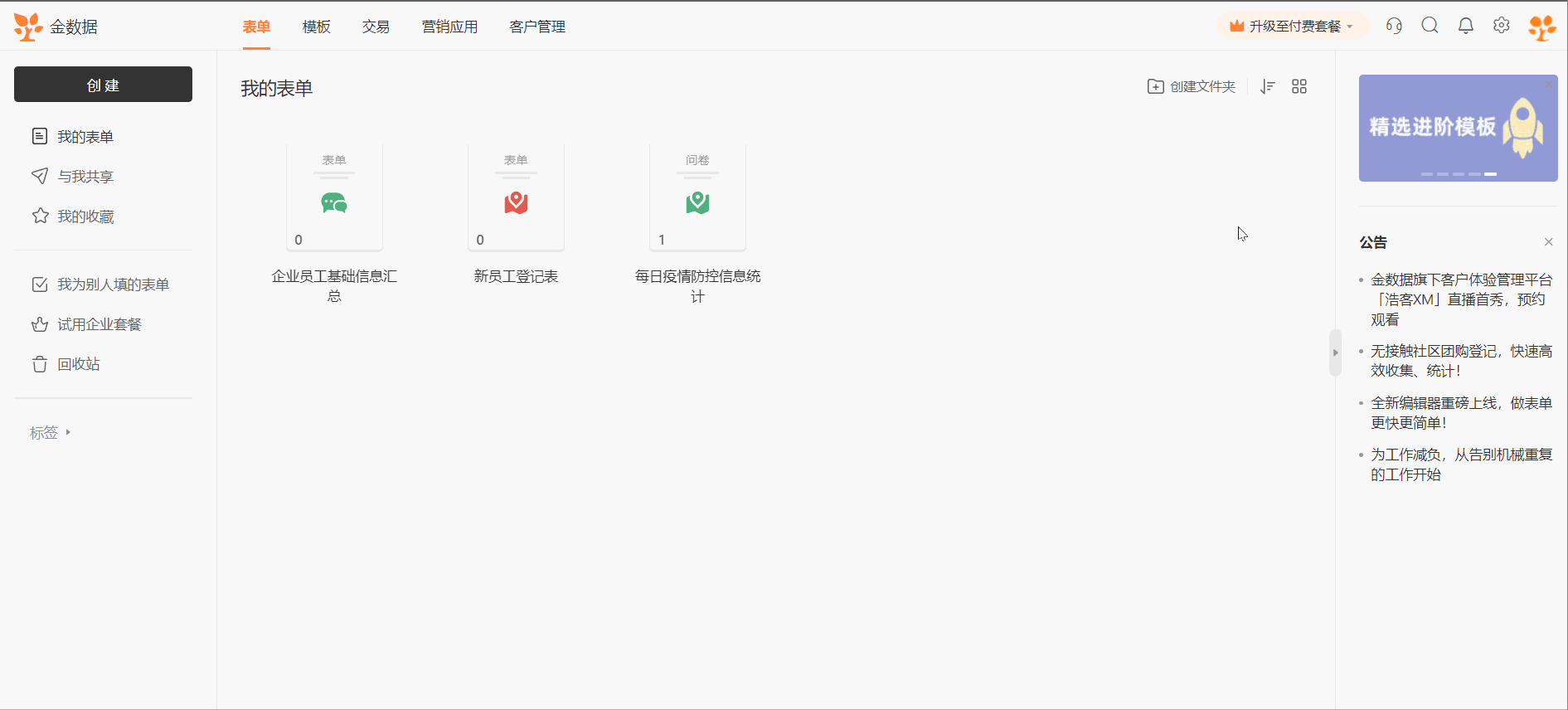
Task: Click 创建文件夹 button
Action: click(x=1192, y=86)
